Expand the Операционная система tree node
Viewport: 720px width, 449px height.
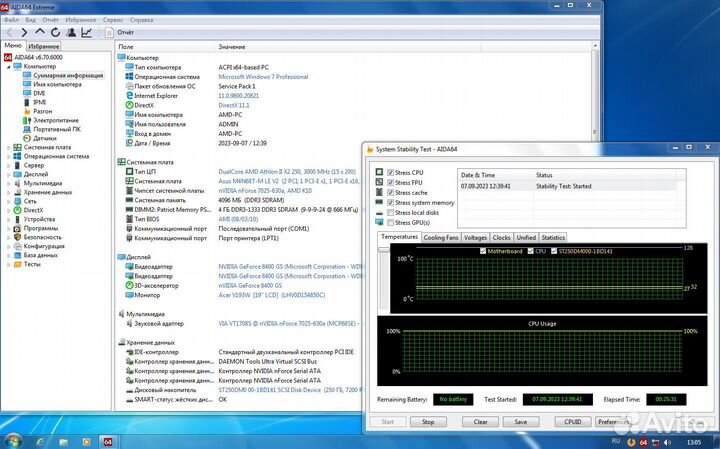point(8,157)
